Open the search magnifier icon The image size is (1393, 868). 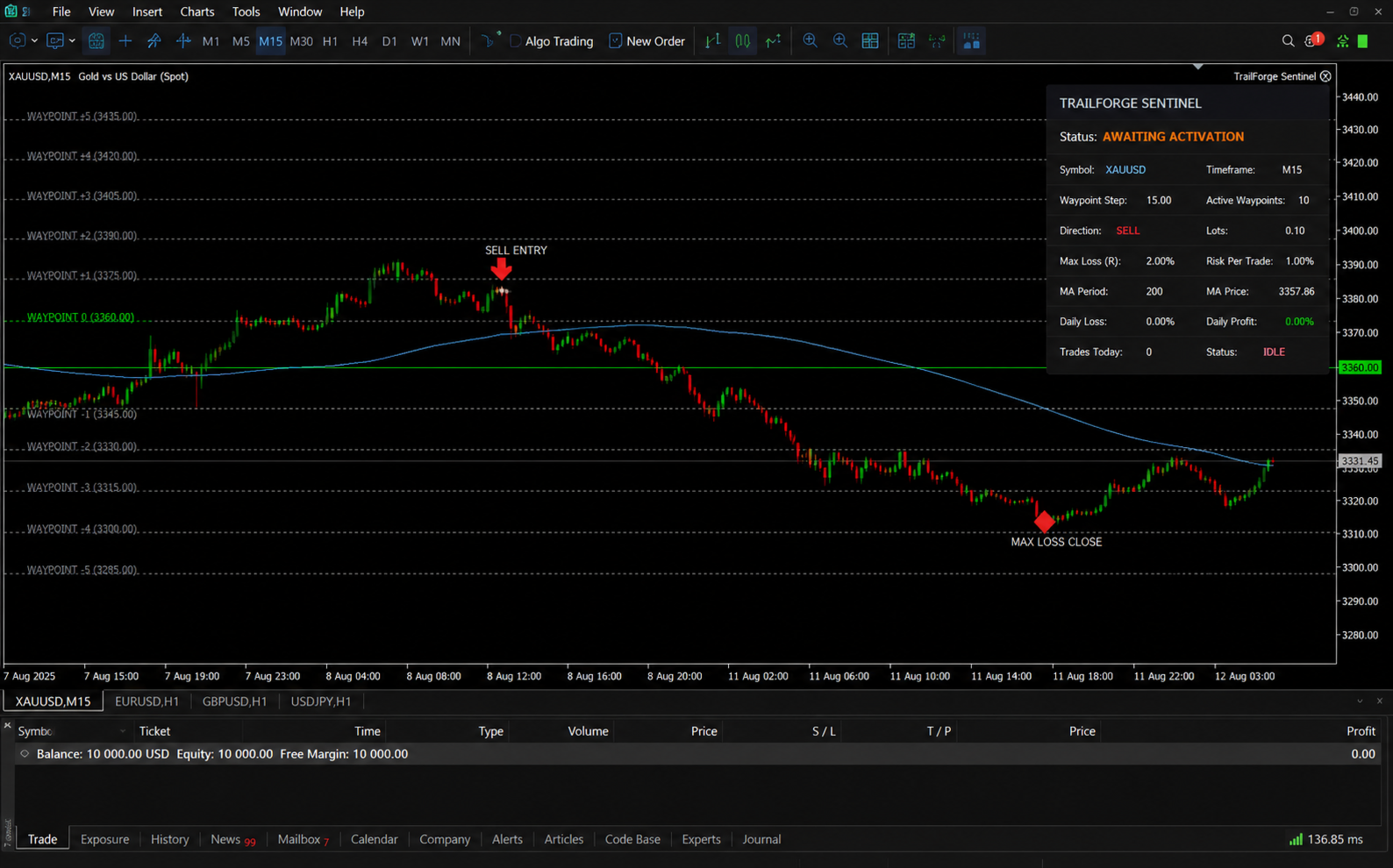click(1288, 41)
